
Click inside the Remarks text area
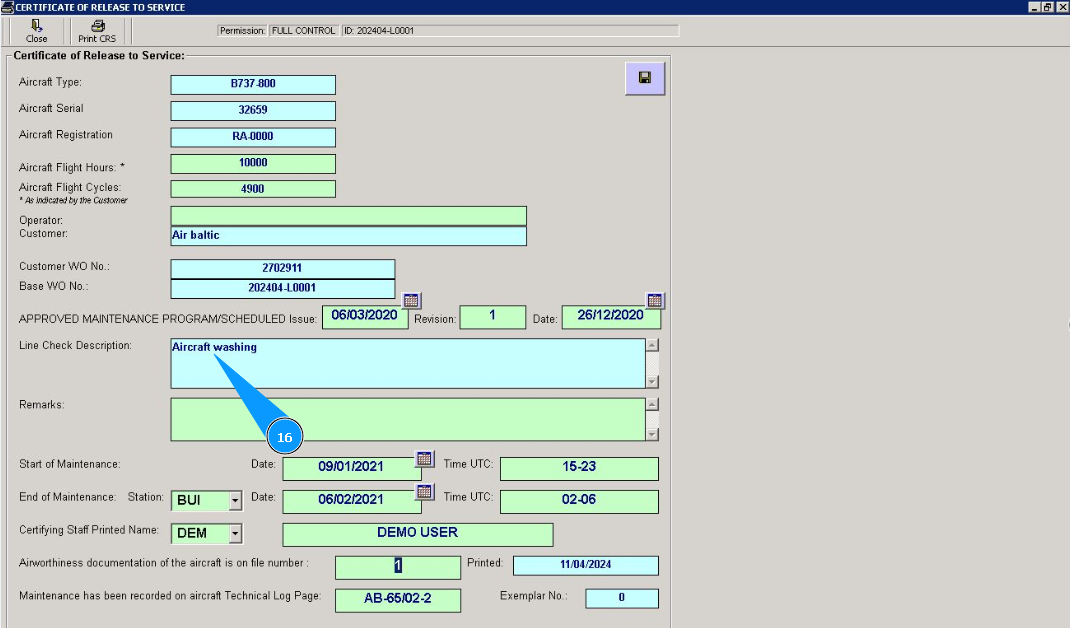[x=406, y=419]
